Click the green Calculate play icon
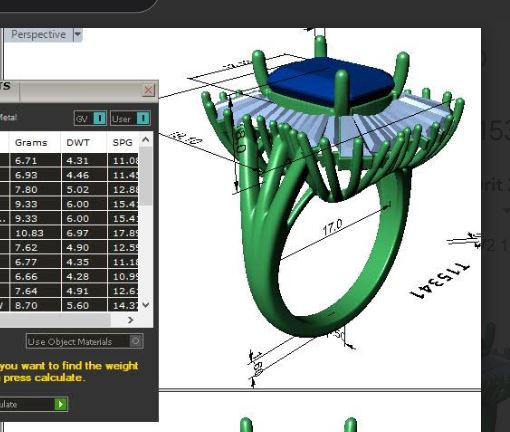The height and width of the screenshot is (432, 510). [61, 404]
